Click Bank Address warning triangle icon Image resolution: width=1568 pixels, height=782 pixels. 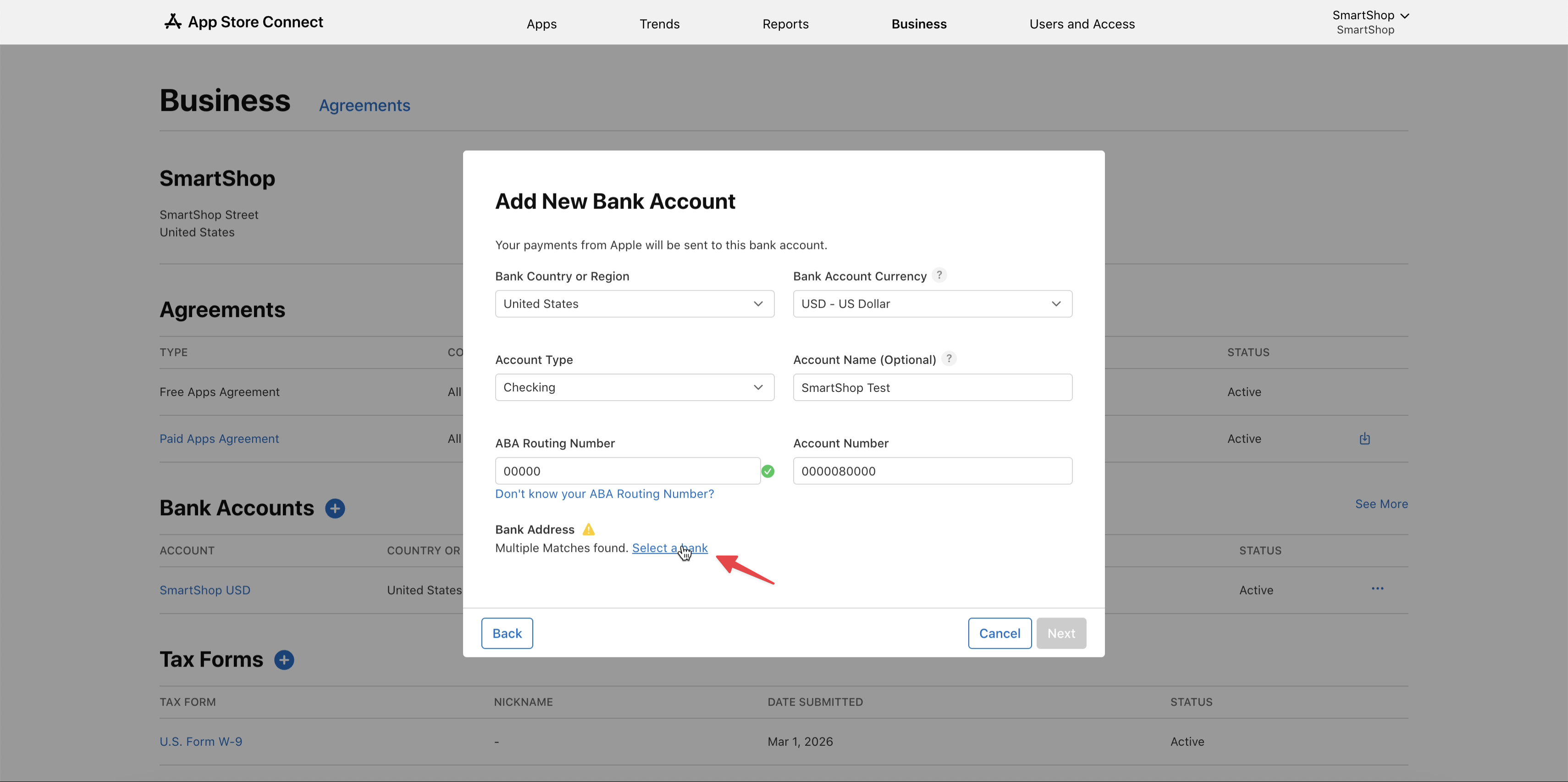(x=589, y=529)
